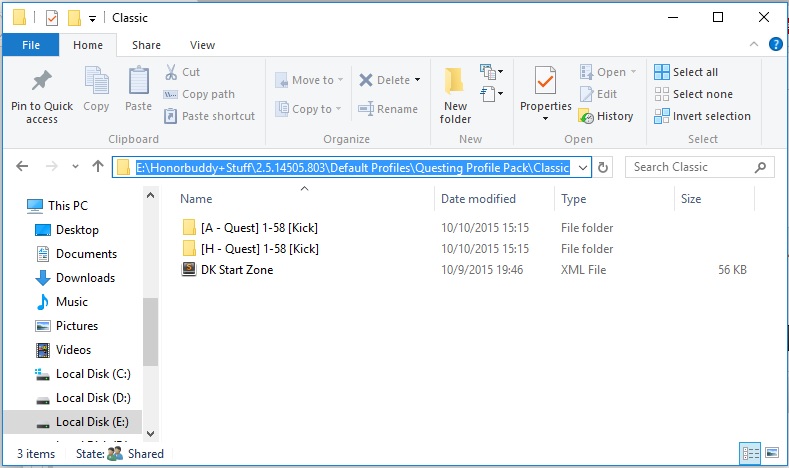Image resolution: width=789 pixels, height=468 pixels.
Task: Expand address bar history dropdown
Action: (583, 168)
